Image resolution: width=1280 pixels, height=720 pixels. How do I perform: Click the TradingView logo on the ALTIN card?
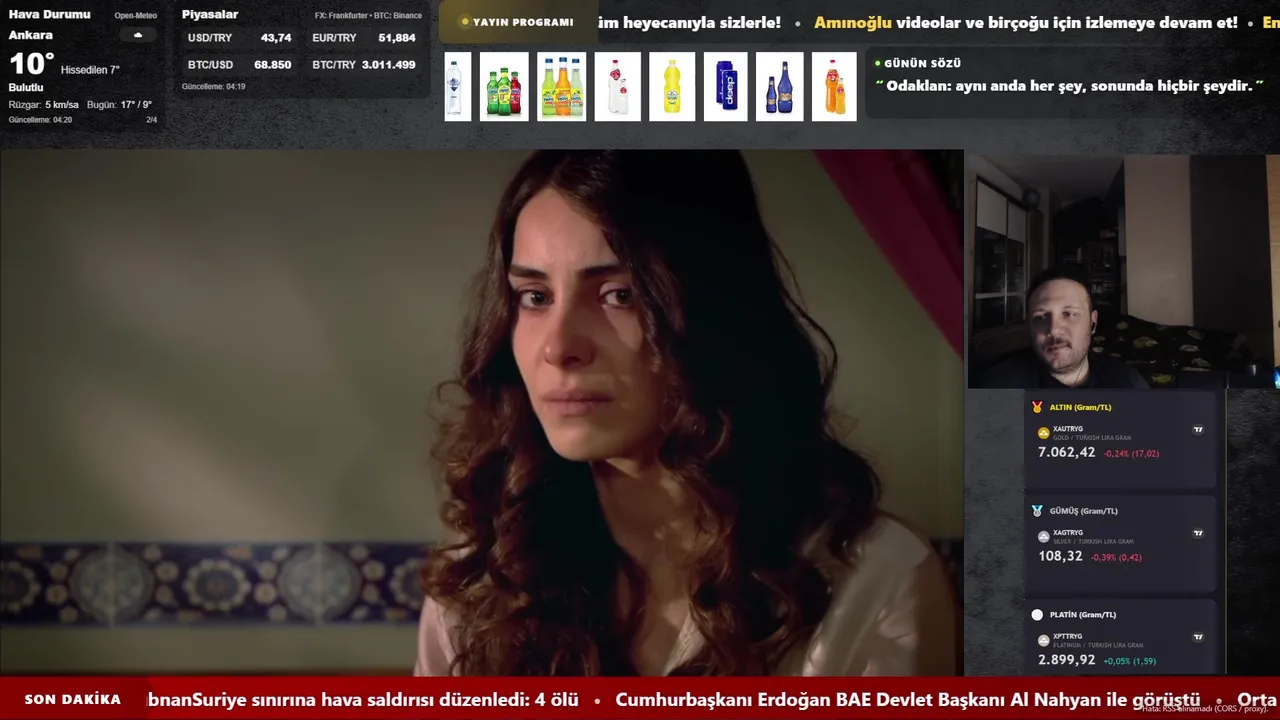tap(1198, 430)
